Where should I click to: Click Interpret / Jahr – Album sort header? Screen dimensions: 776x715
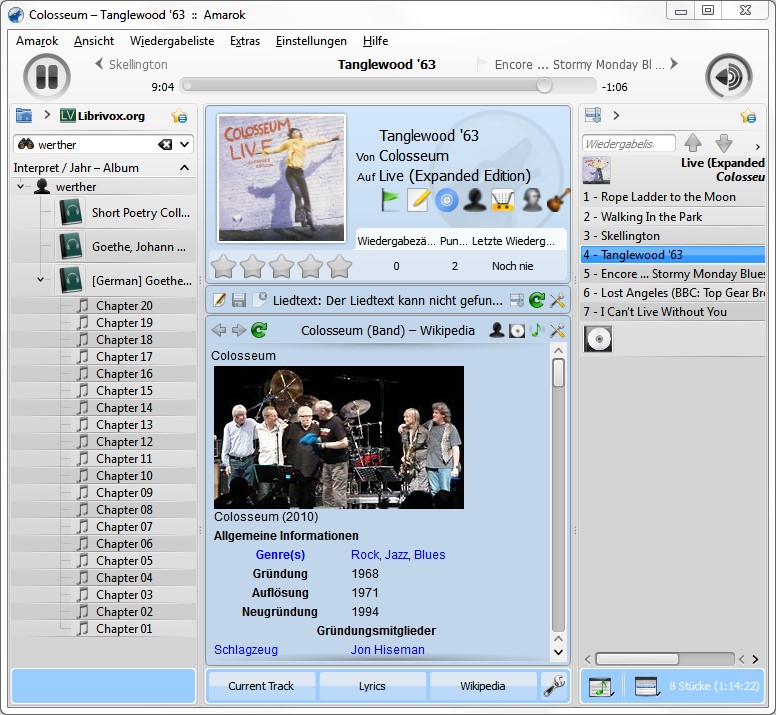101,168
